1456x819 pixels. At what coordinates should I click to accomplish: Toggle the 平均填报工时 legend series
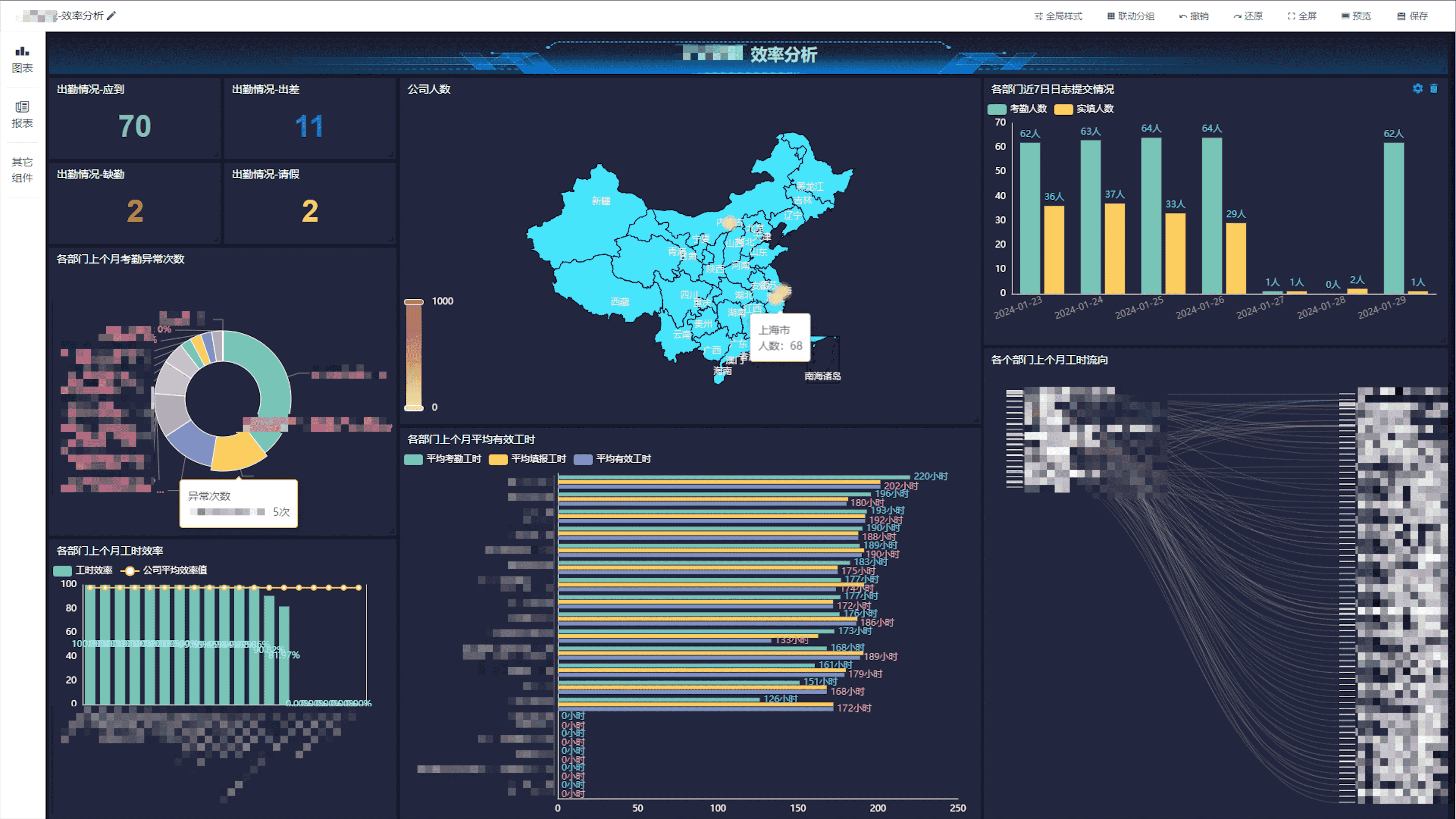pyautogui.click(x=527, y=459)
